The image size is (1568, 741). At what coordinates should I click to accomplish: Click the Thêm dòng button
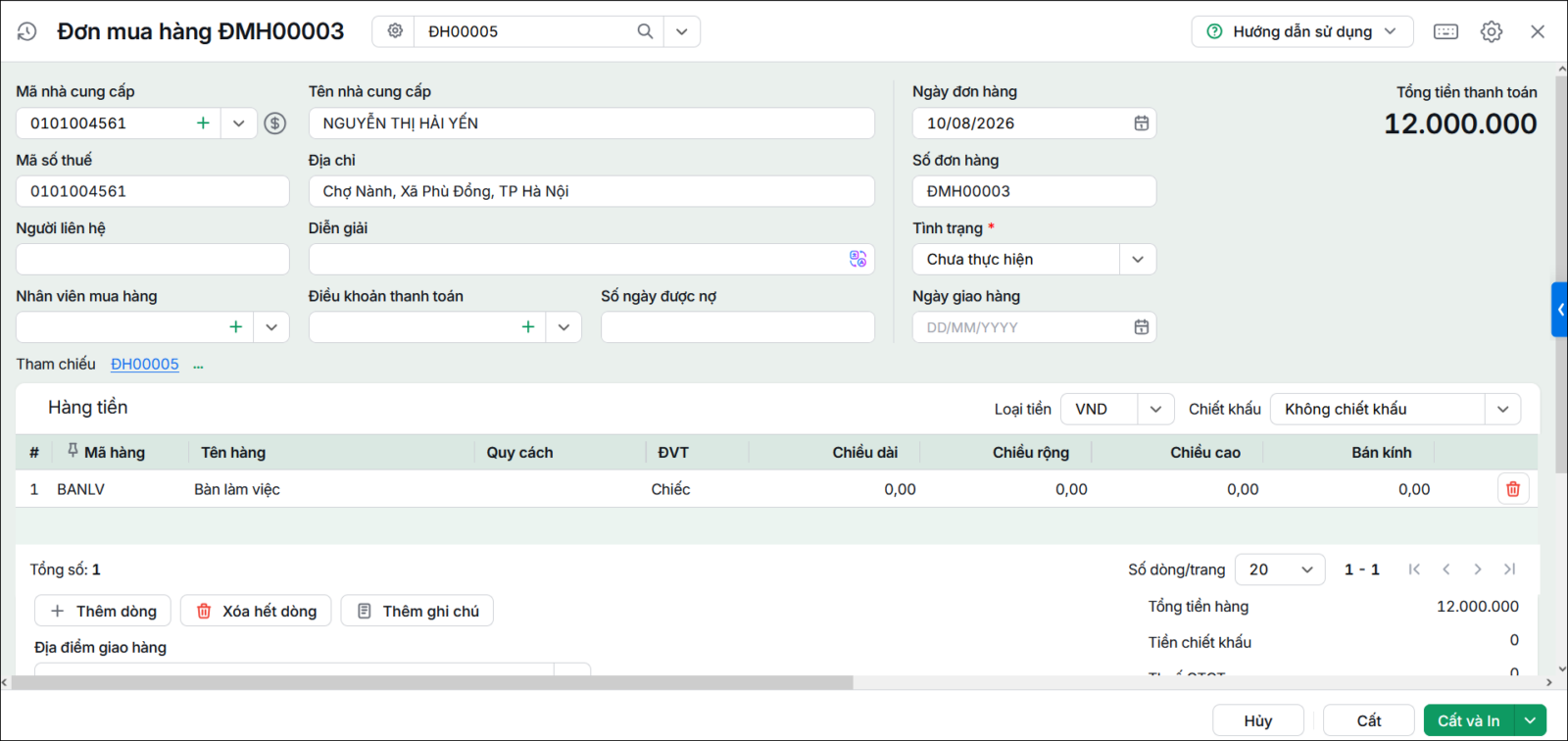(x=103, y=611)
